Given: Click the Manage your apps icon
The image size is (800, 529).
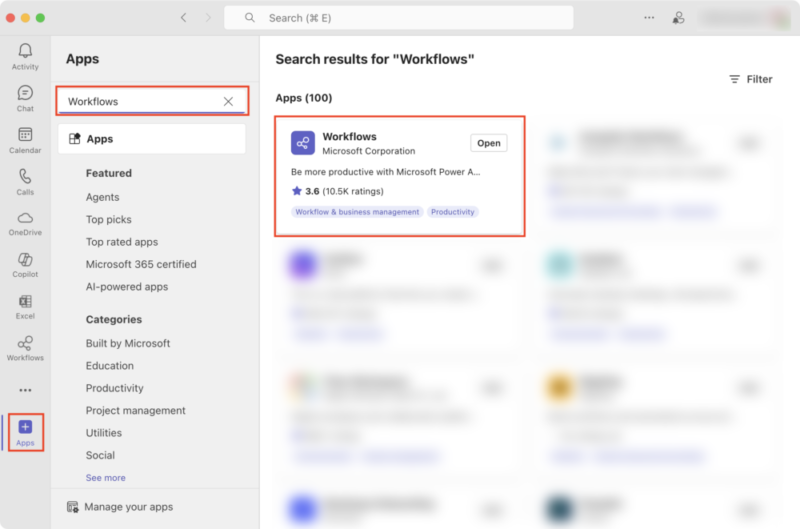Looking at the screenshot, I should (72, 507).
